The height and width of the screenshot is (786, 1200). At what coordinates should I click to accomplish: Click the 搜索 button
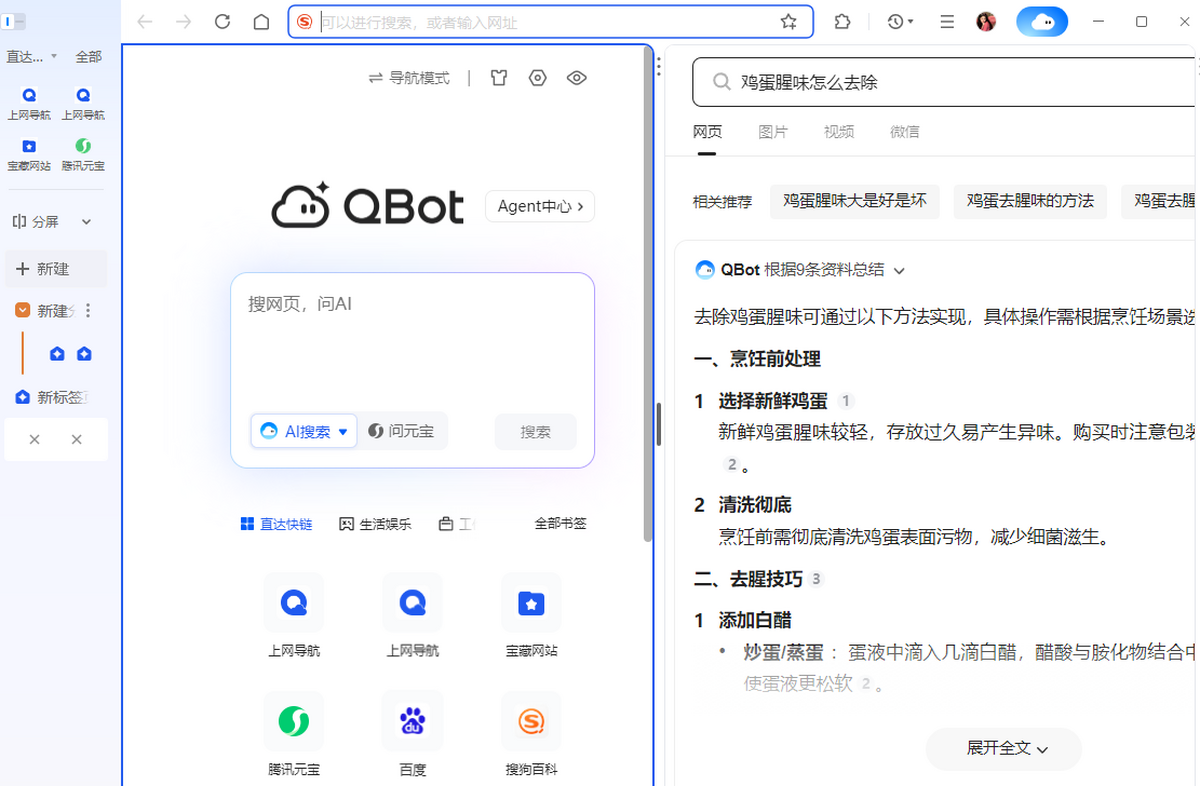pos(535,432)
